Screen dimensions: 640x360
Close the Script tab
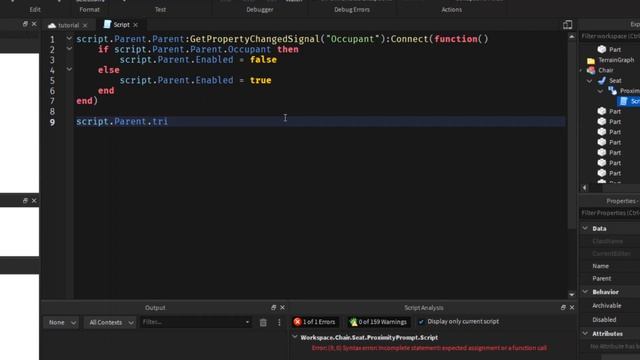point(136,25)
